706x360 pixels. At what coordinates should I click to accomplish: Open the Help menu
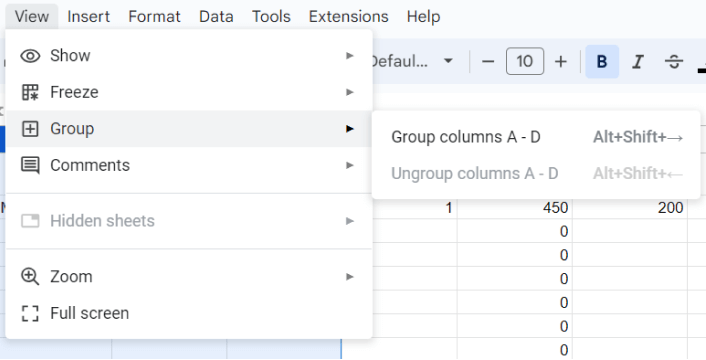[x=423, y=17]
